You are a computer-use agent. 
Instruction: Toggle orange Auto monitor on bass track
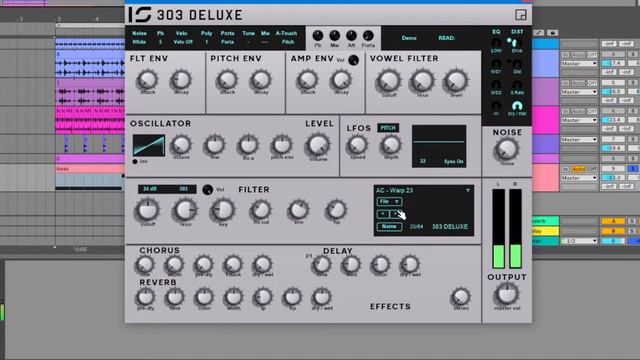tap(578, 169)
